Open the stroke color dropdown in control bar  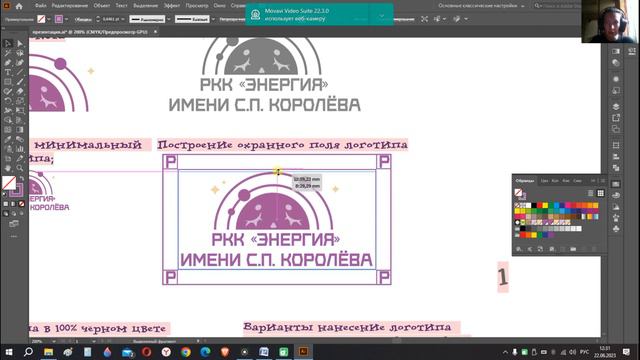tap(67, 19)
